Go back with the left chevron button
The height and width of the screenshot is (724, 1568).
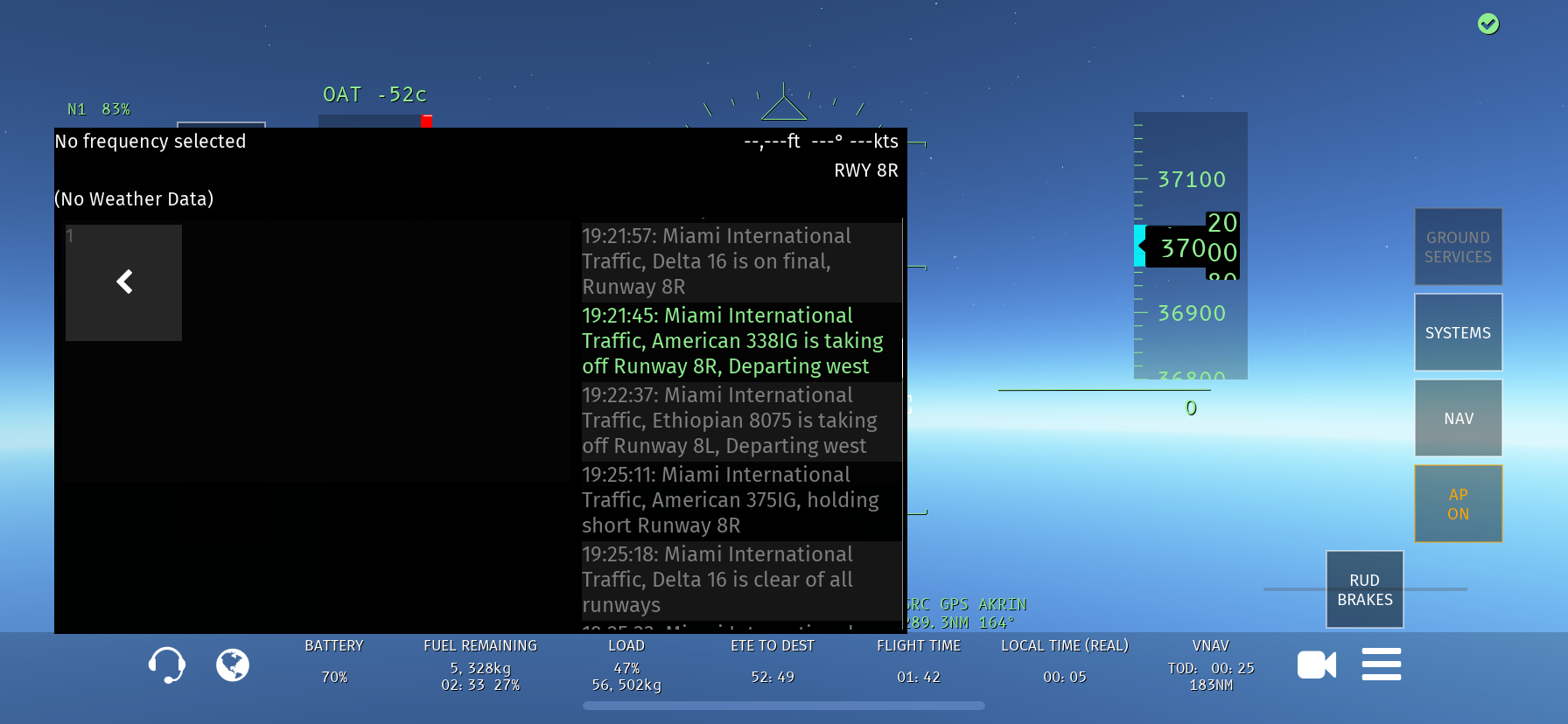[124, 282]
